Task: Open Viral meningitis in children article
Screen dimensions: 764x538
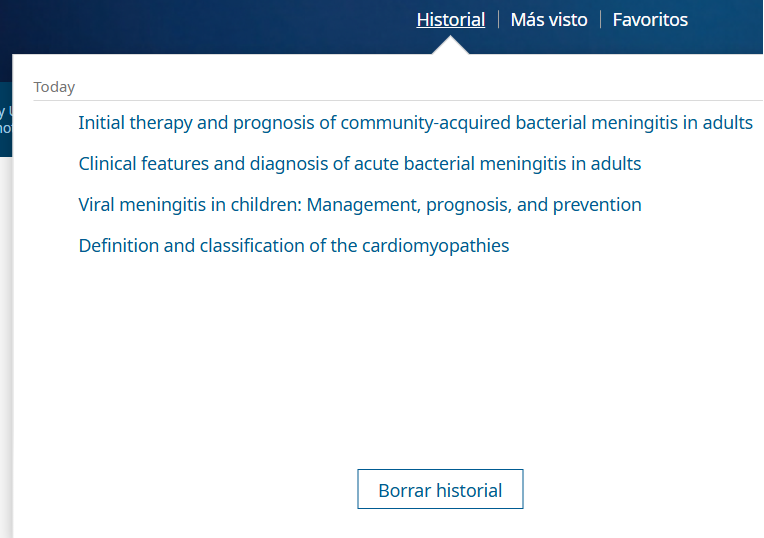Action: 360,205
